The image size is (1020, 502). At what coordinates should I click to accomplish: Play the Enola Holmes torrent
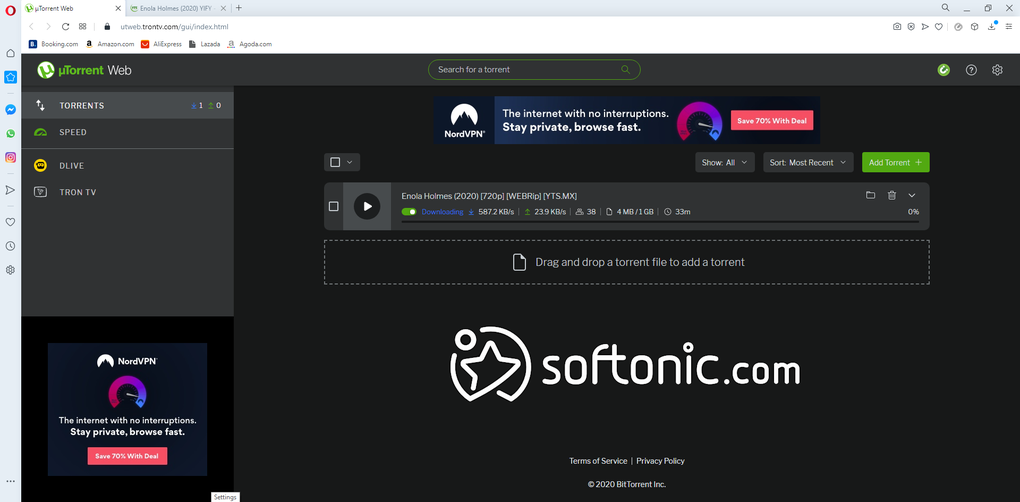(x=367, y=206)
